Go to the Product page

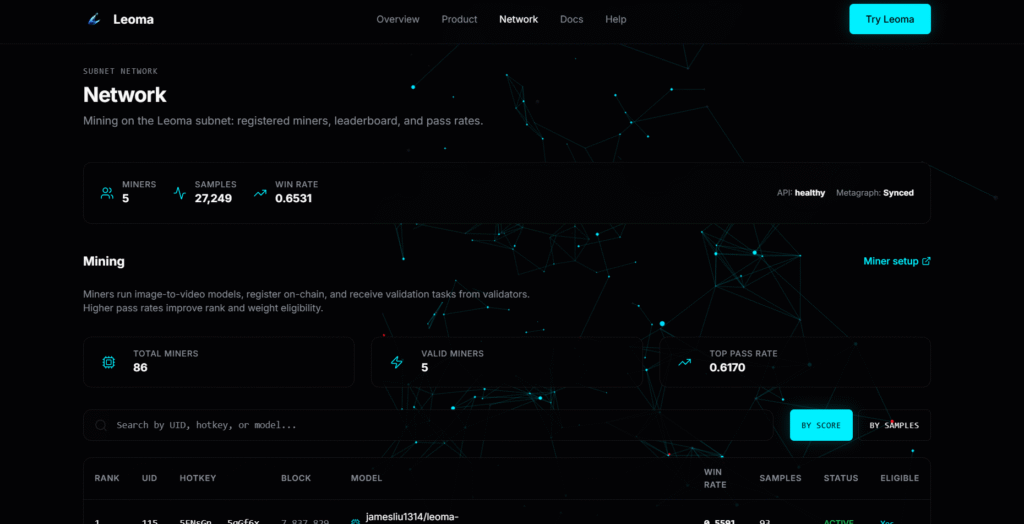459,19
